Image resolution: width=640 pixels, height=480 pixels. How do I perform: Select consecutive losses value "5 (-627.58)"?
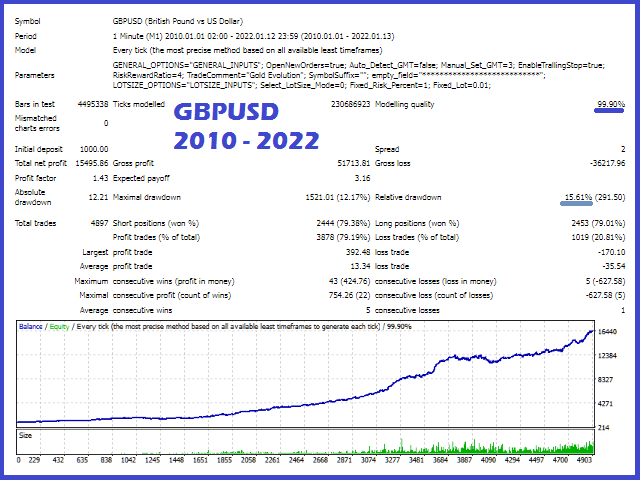pos(605,281)
